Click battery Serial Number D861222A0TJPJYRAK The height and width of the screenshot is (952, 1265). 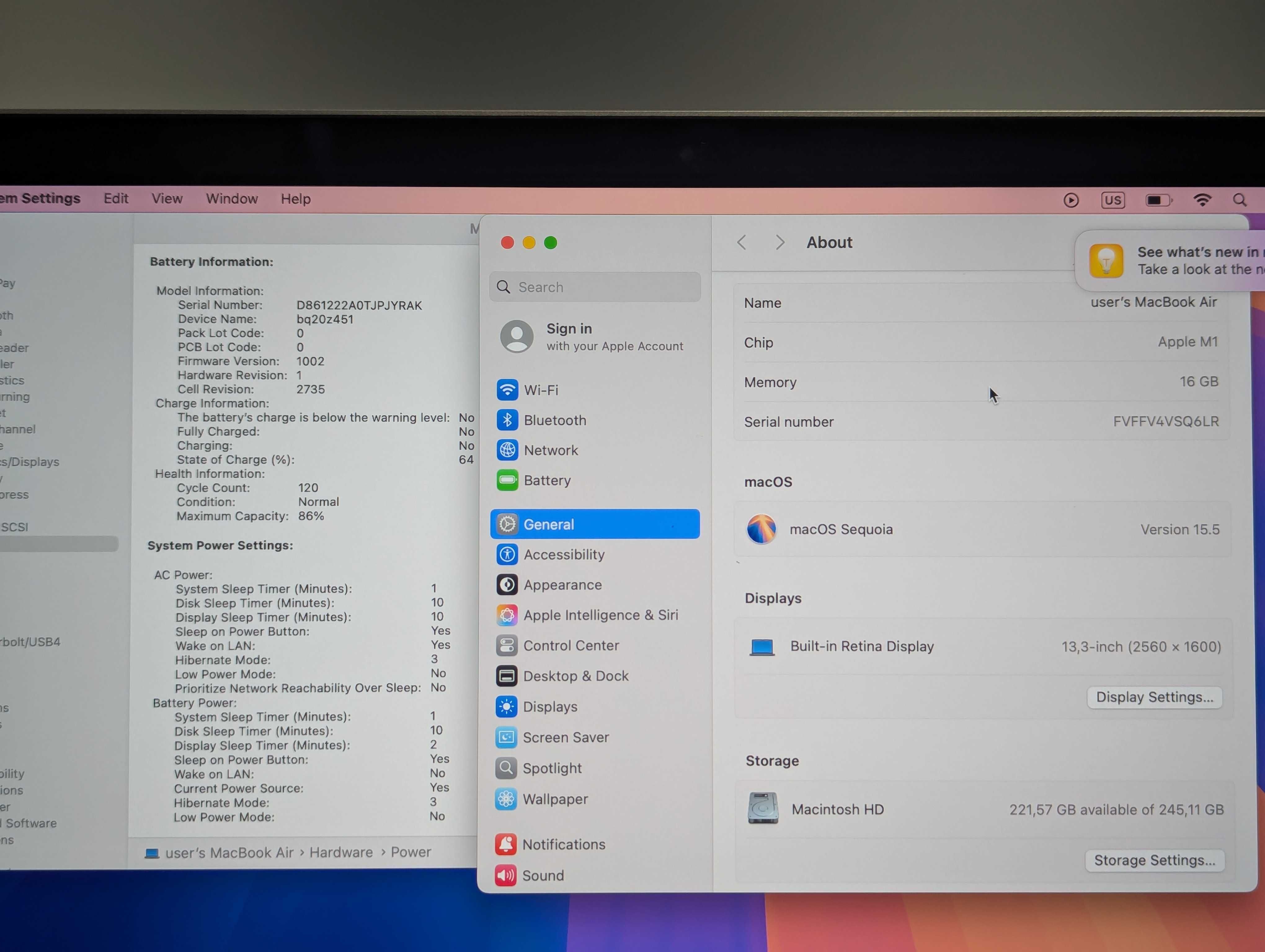(359, 305)
